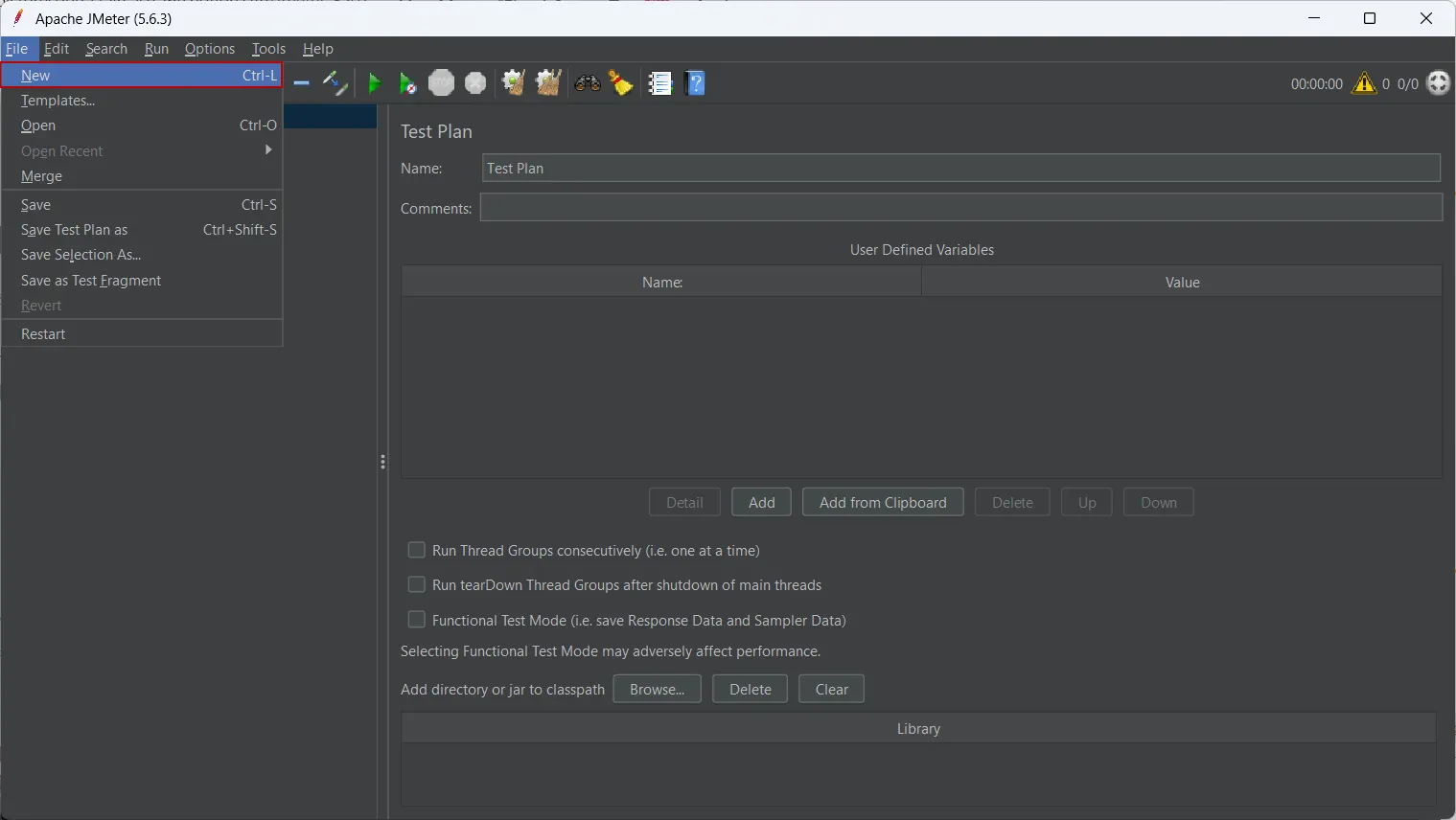Click Restart in the File menu
The width and height of the screenshot is (1456, 820).
[x=142, y=334]
